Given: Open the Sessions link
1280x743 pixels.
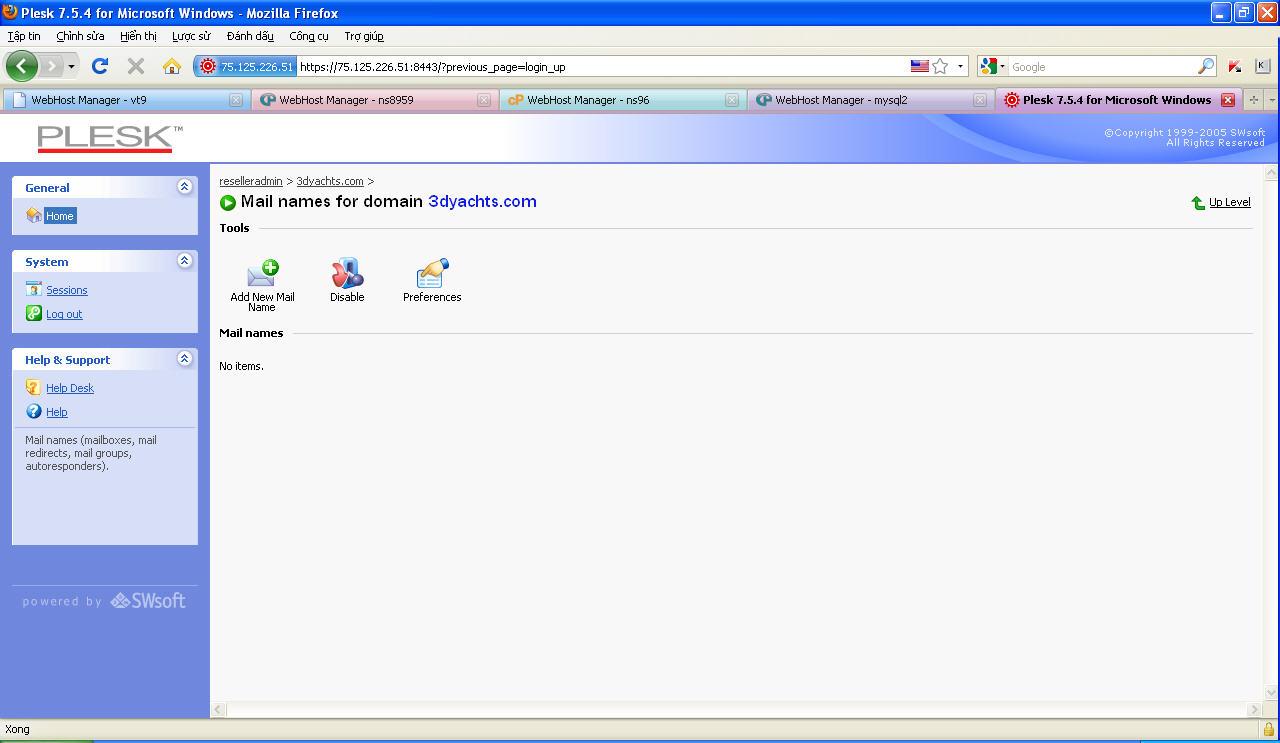Looking at the screenshot, I should (67, 290).
